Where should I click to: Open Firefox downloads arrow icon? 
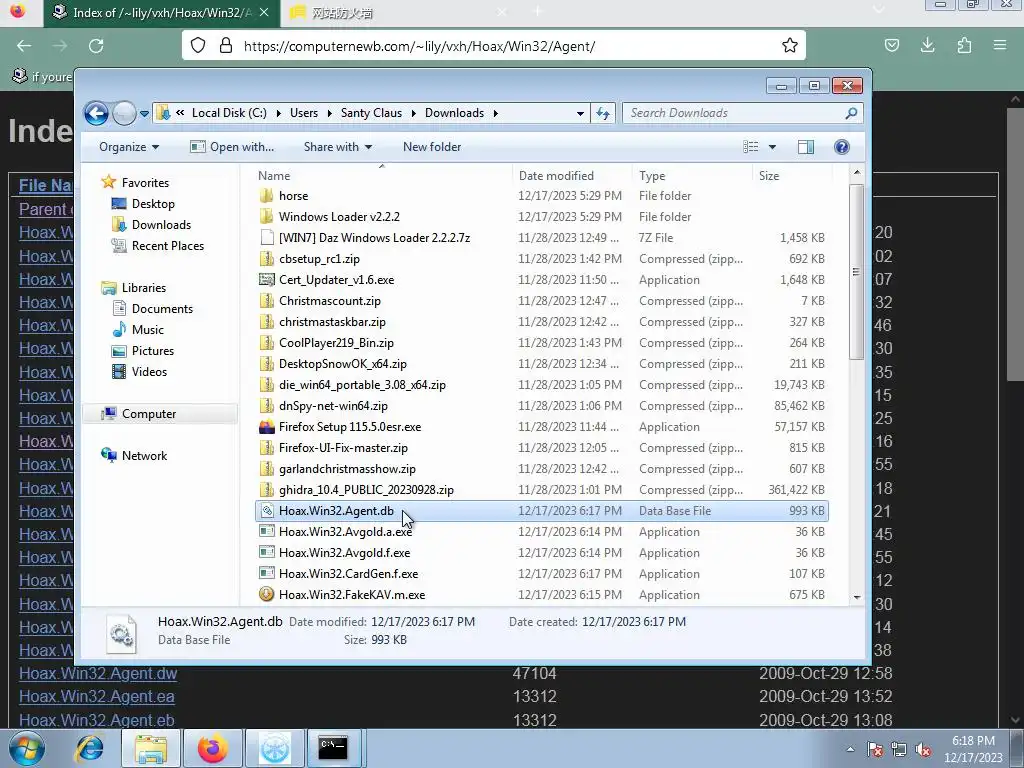tap(927, 46)
